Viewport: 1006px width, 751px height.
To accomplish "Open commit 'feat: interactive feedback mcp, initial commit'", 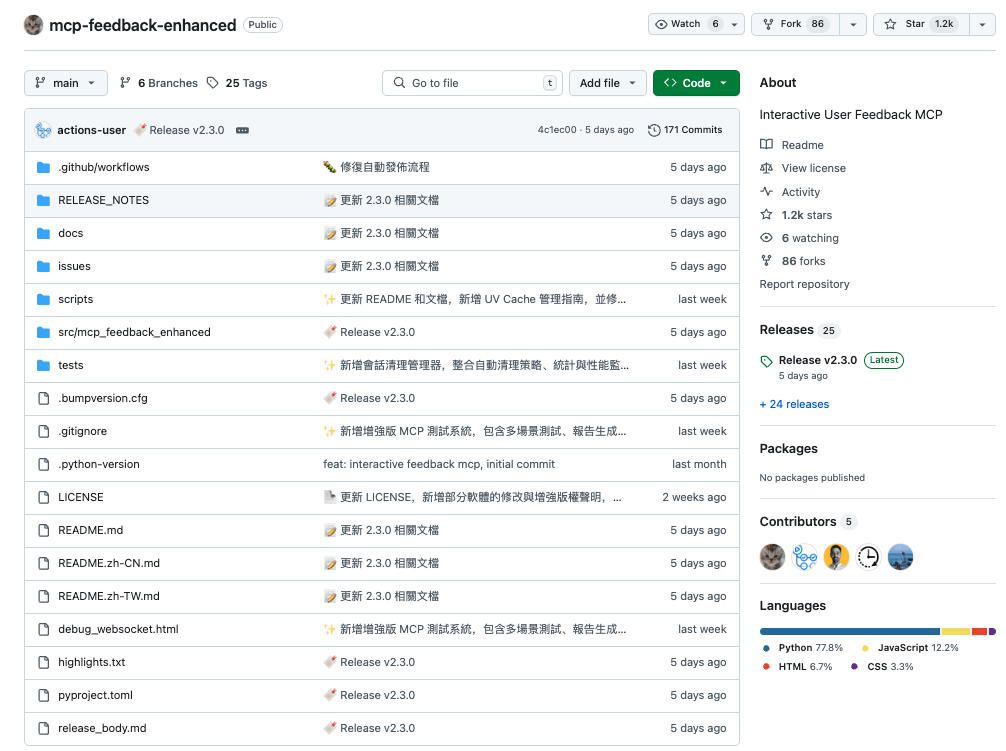I will 439,464.
